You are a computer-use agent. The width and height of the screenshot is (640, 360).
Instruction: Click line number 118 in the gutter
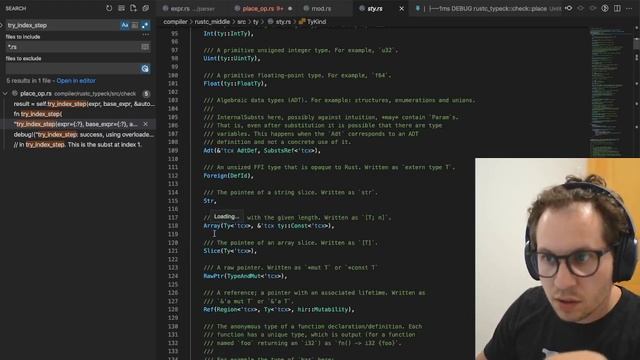(173, 226)
